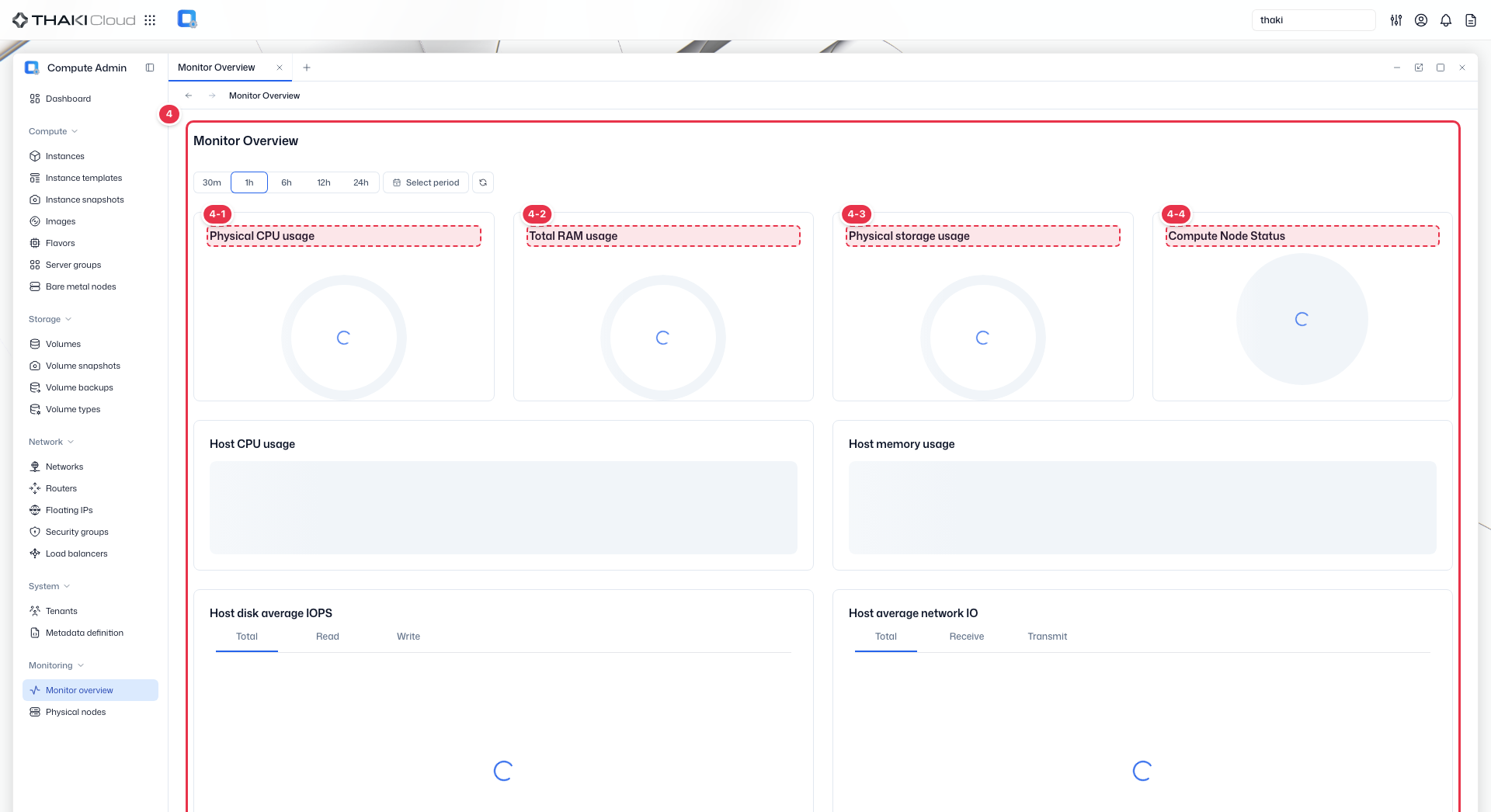Open the Select period date picker

[x=426, y=182]
